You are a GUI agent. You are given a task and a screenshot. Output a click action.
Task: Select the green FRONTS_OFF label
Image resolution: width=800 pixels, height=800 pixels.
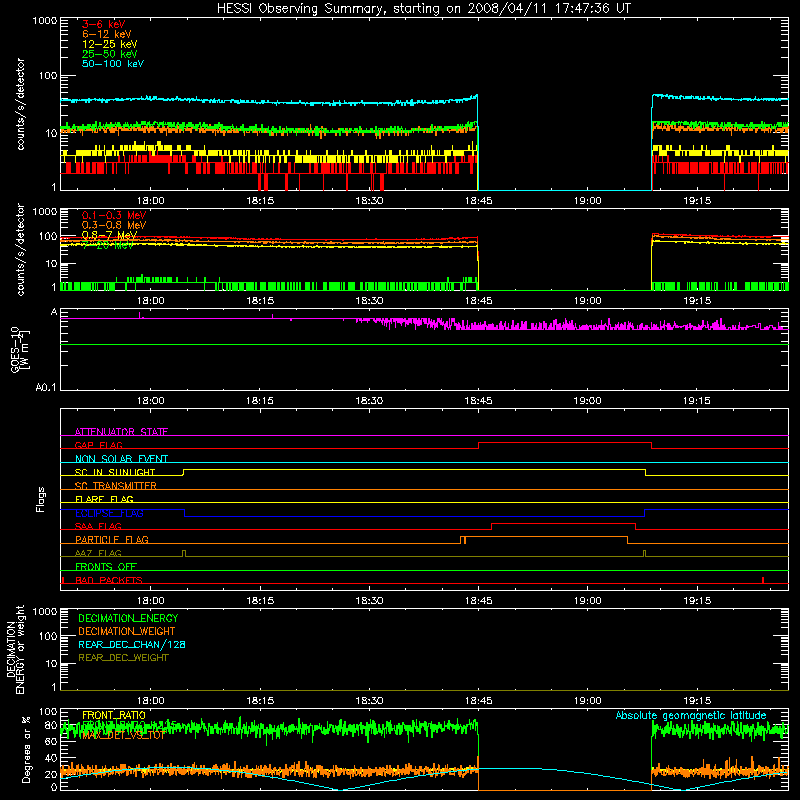(x=106, y=566)
